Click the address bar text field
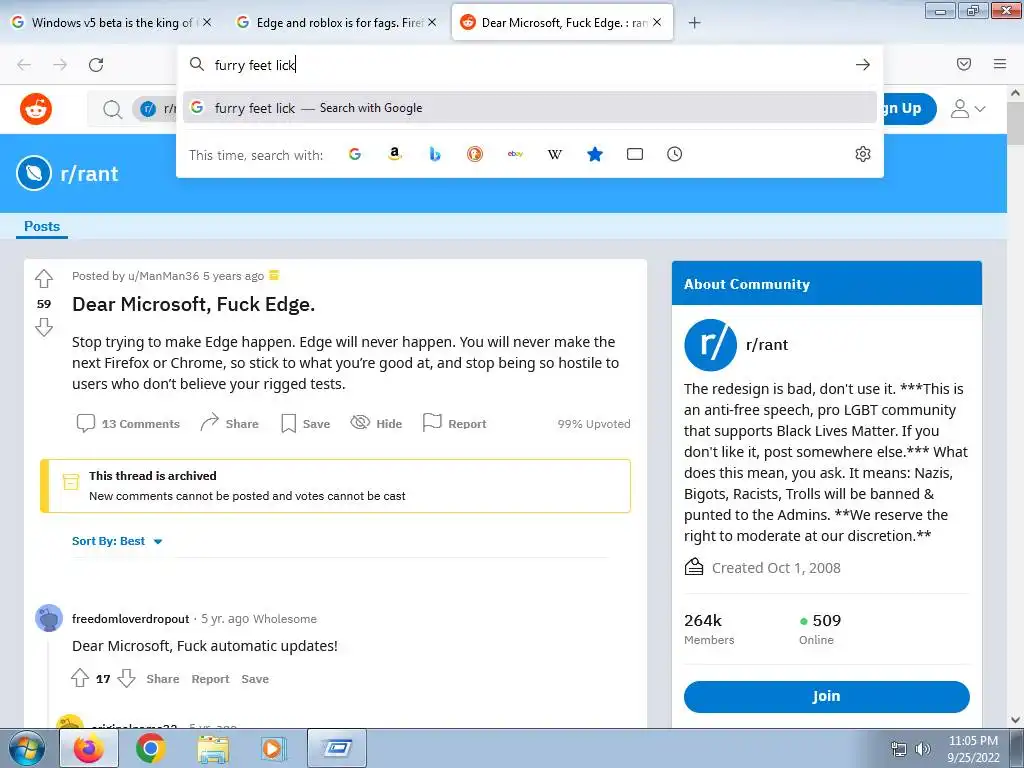The width and height of the screenshot is (1024, 768). point(529,65)
